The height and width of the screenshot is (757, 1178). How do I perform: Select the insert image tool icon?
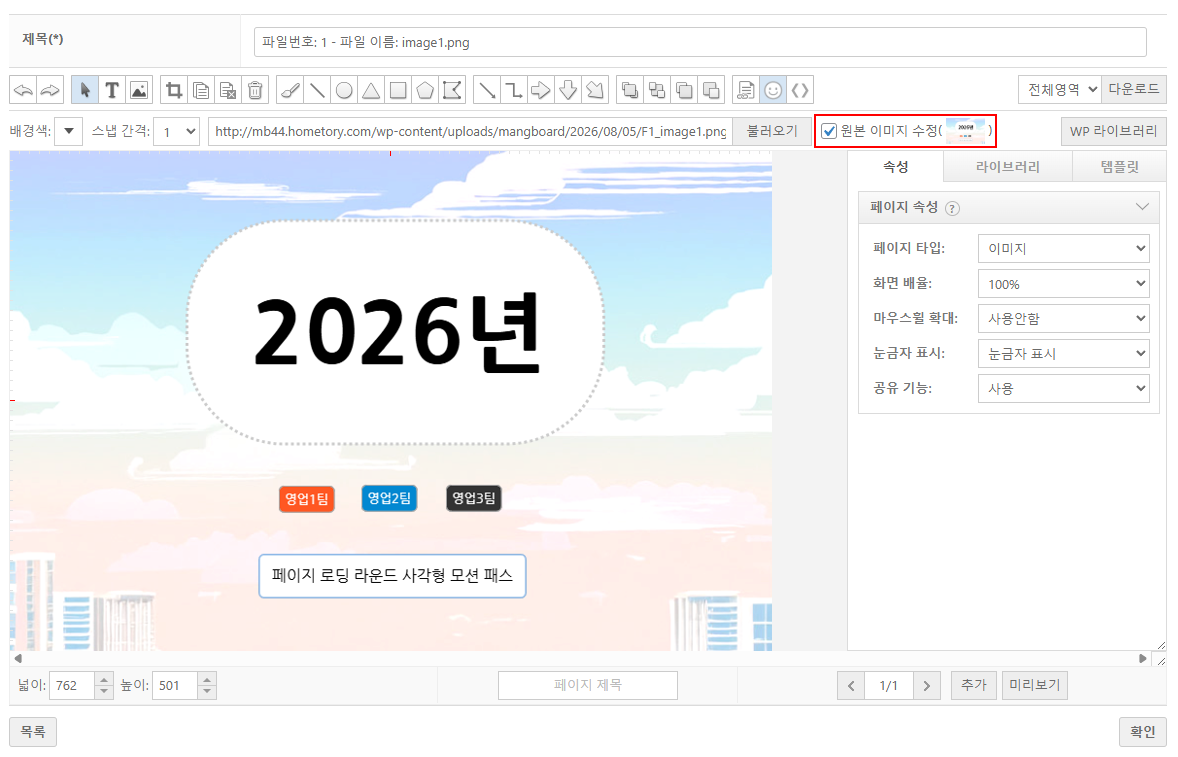[x=139, y=90]
